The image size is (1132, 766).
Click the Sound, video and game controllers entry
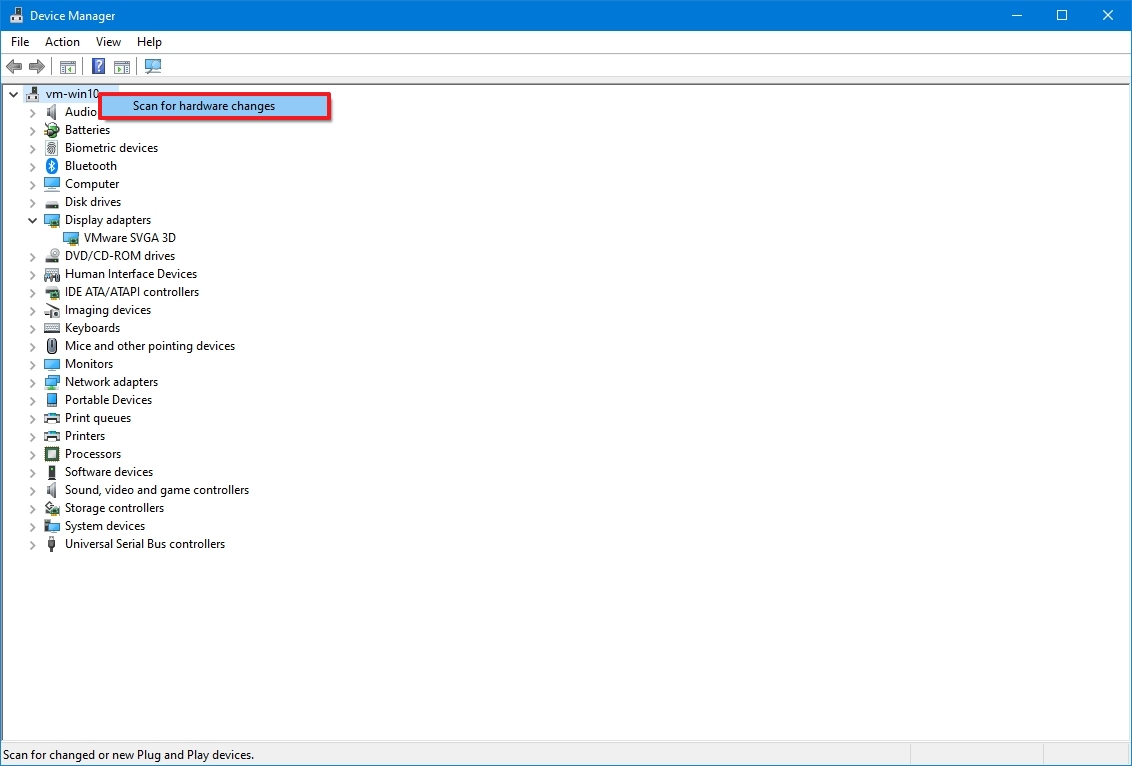(x=156, y=490)
